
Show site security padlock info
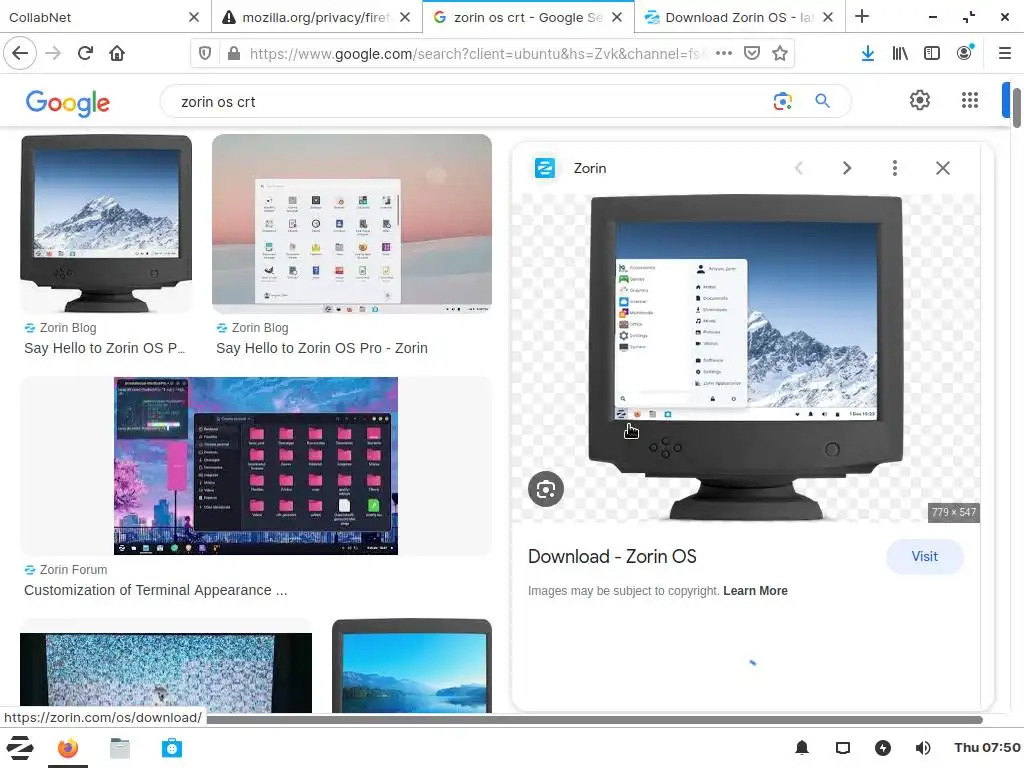[x=233, y=54]
